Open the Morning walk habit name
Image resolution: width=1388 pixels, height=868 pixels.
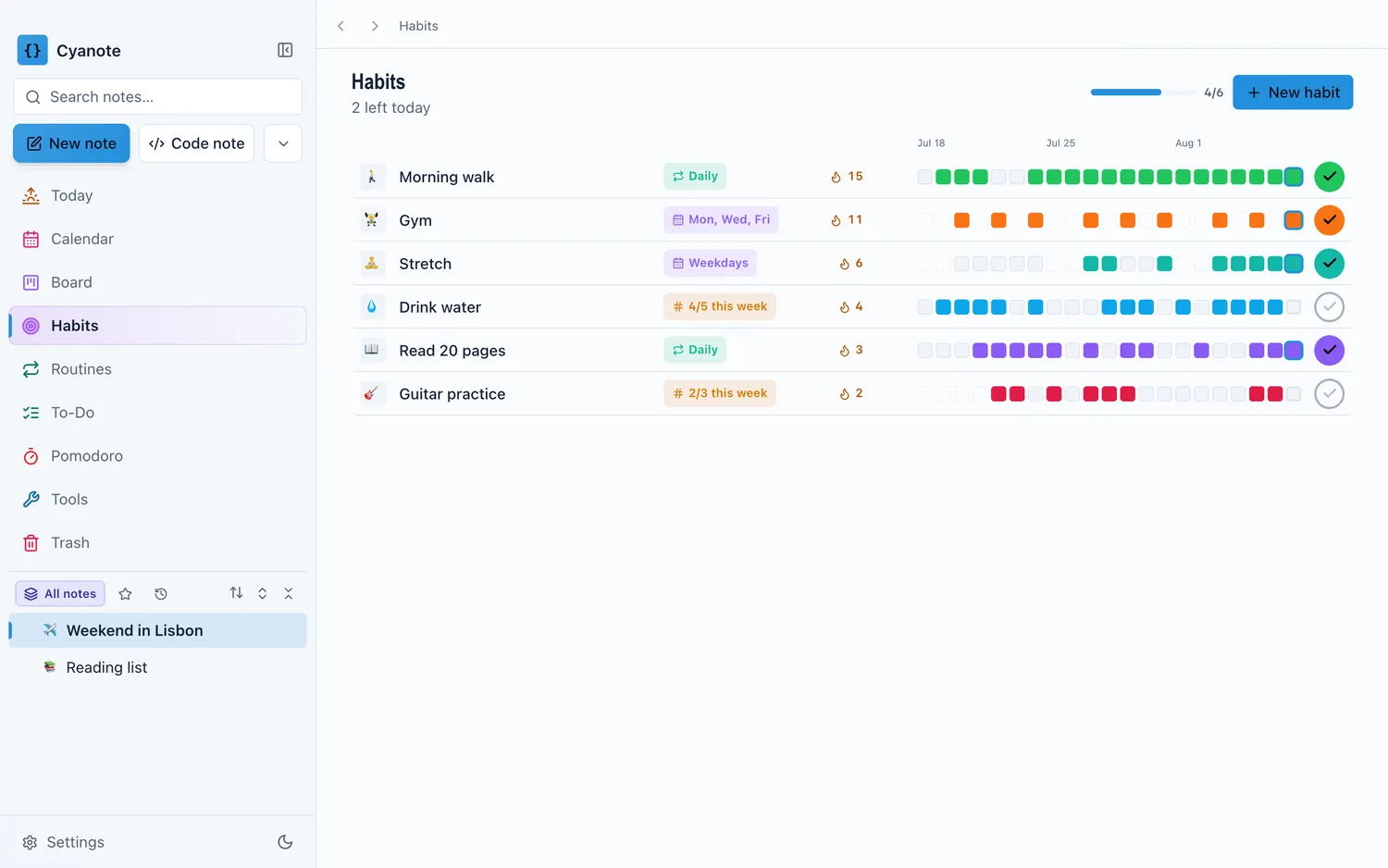pyautogui.click(x=446, y=177)
